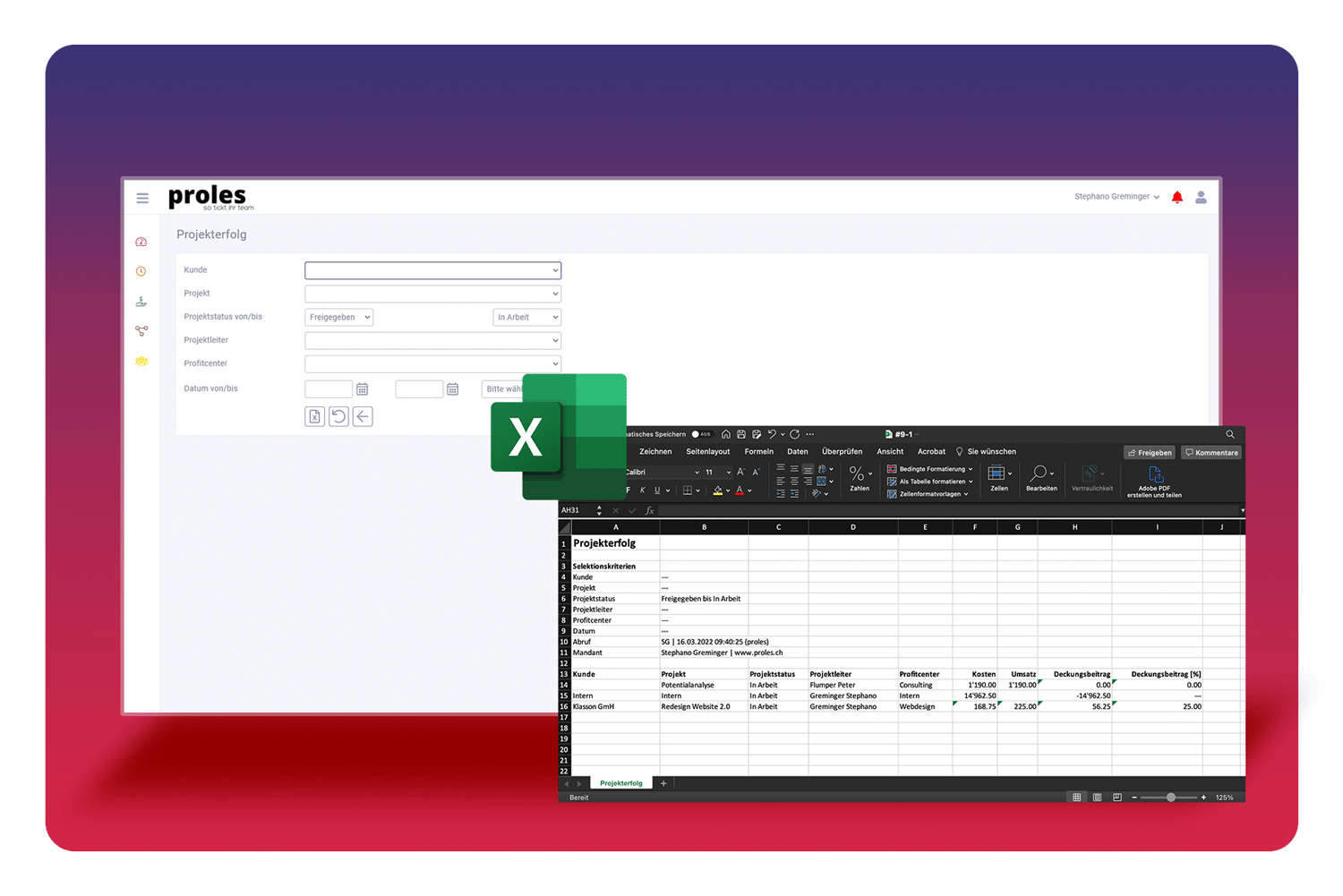Click the Datum von start date field
Image resolution: width=1343 pixels, height=896 pixels.
click(329, 389)
